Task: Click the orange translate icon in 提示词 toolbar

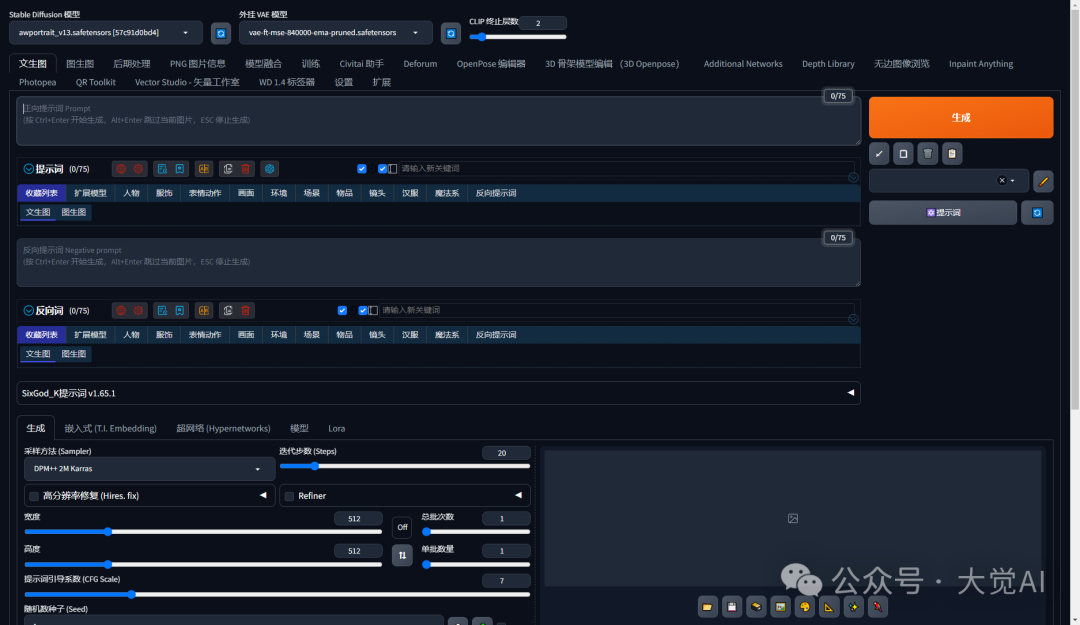Action: [x=204, y=169]
